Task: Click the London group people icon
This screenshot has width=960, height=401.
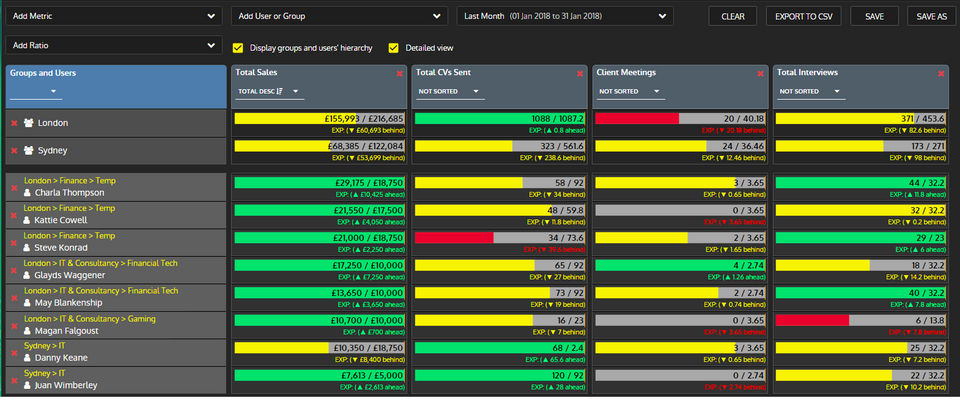Action: (x=28, y=123)
